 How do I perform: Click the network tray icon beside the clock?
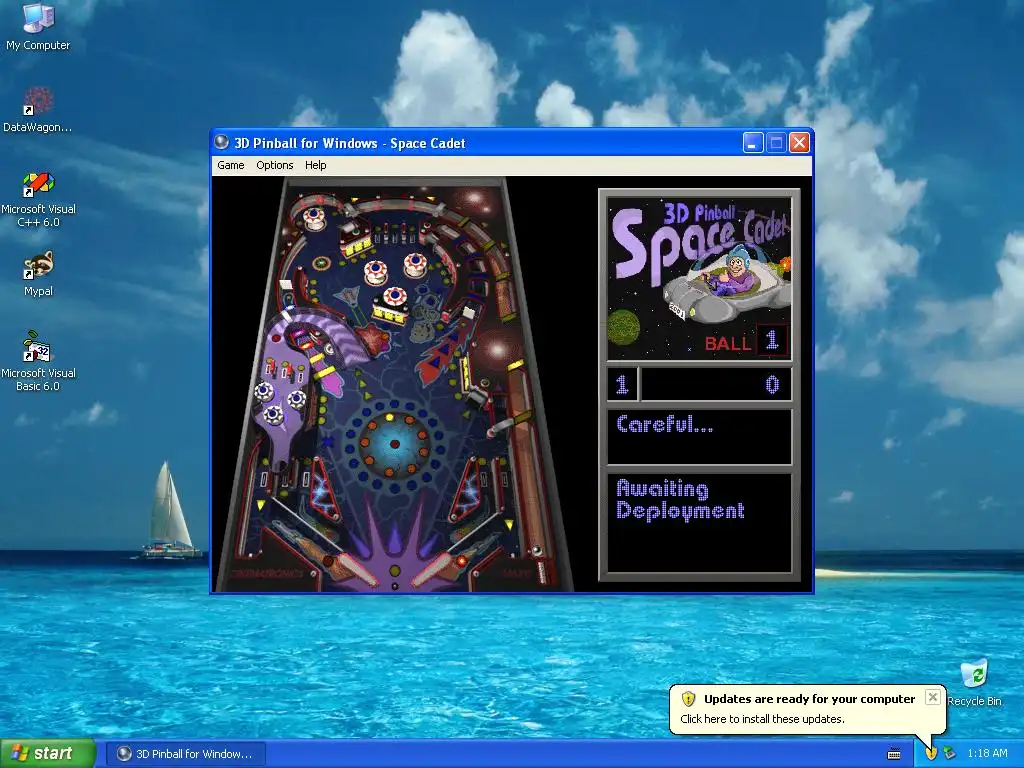click(x=950, y=754)
